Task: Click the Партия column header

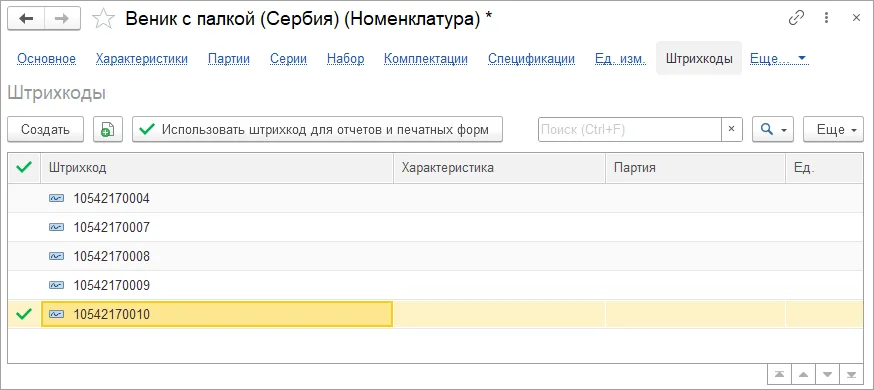Action: point(696,167)
